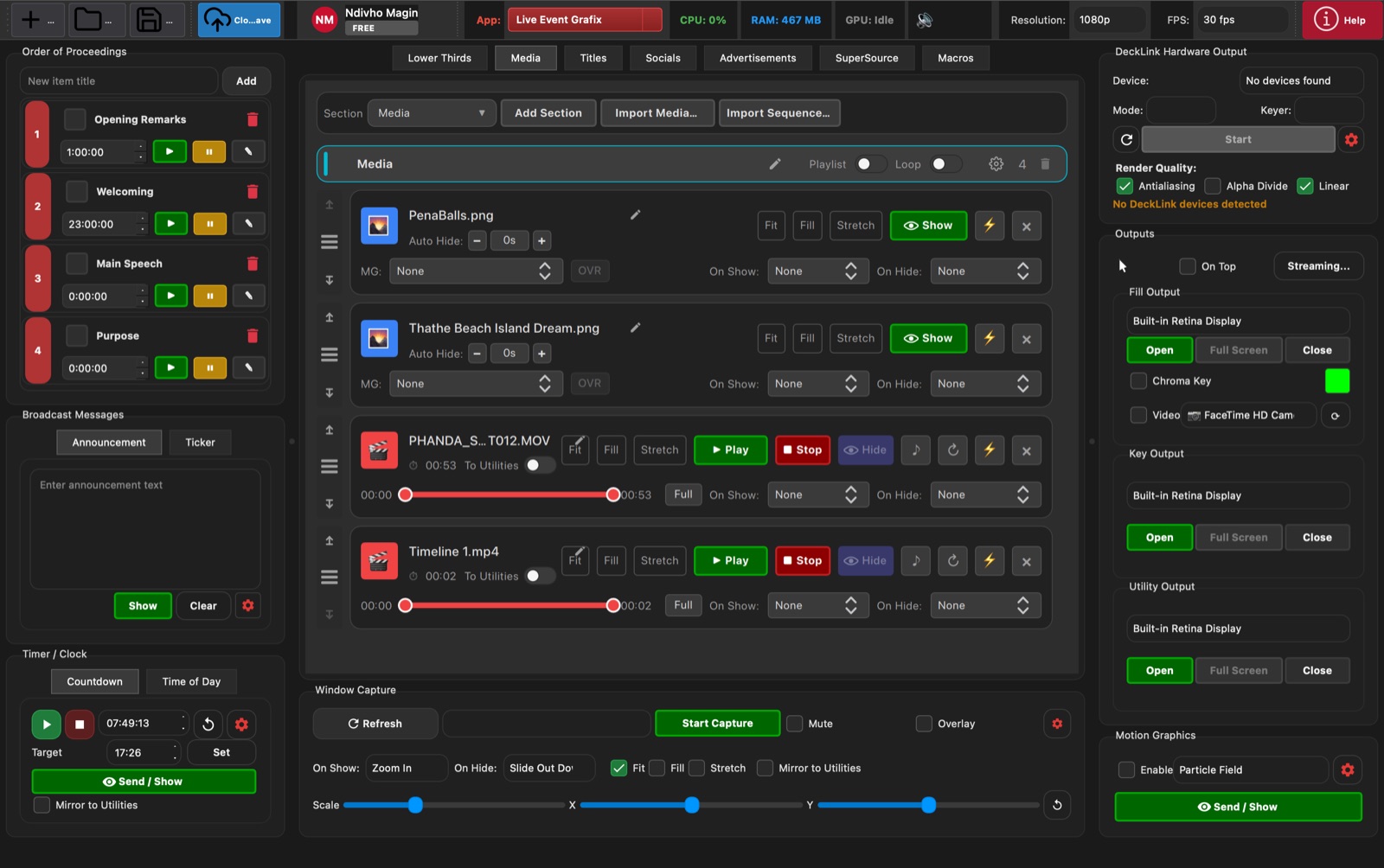The image size is (1384, 868).
Task: Toggle the Playlist switch
Action: [x=869, y=164]
